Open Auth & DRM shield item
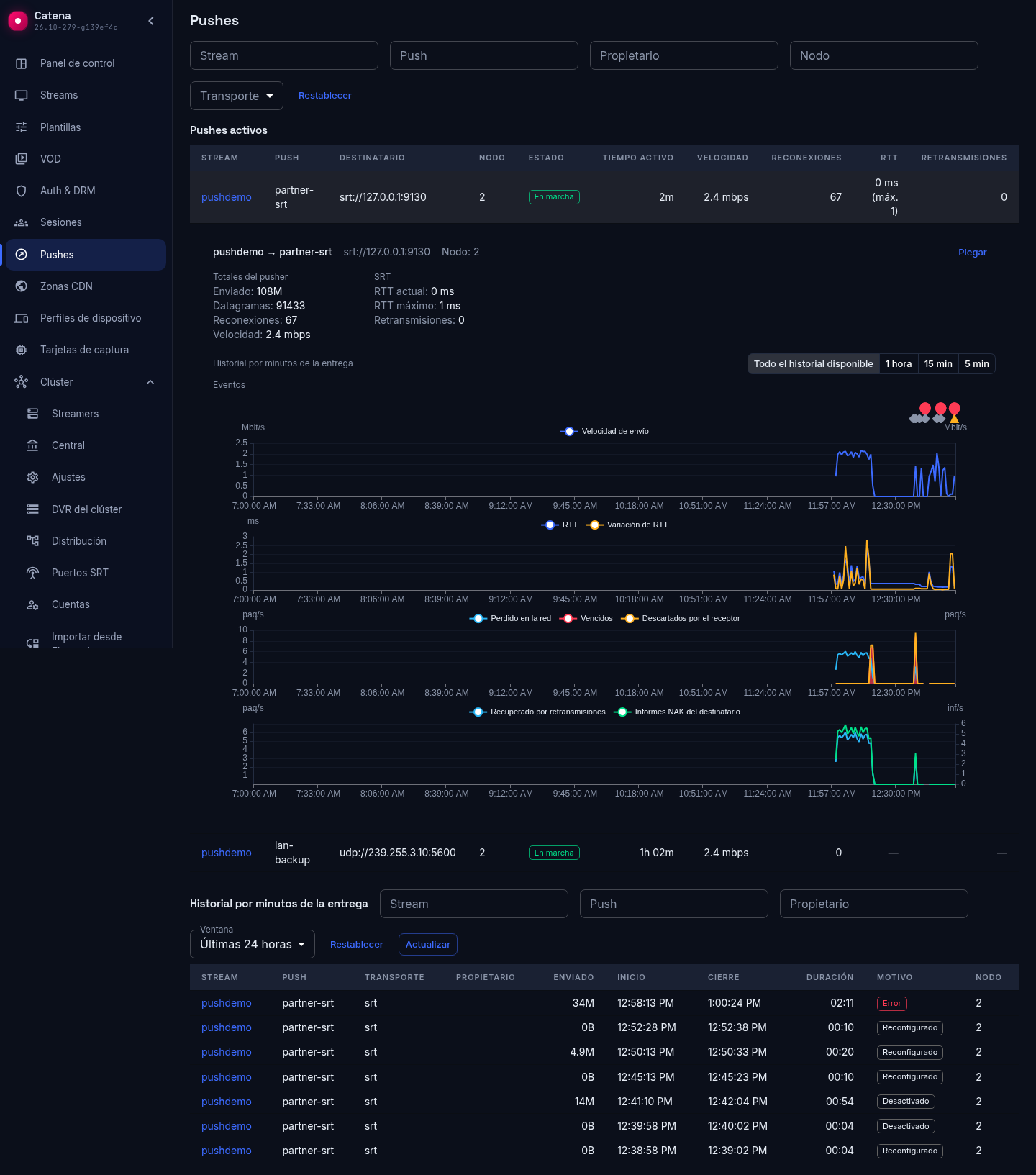 (x=86, y=191)
